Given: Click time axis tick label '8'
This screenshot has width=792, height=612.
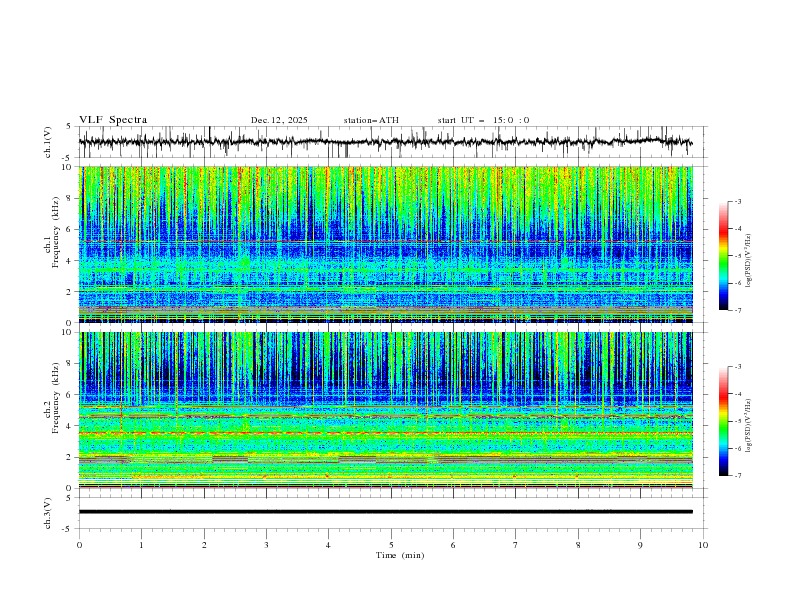Looking at the screenshot, I should (578, 545).
